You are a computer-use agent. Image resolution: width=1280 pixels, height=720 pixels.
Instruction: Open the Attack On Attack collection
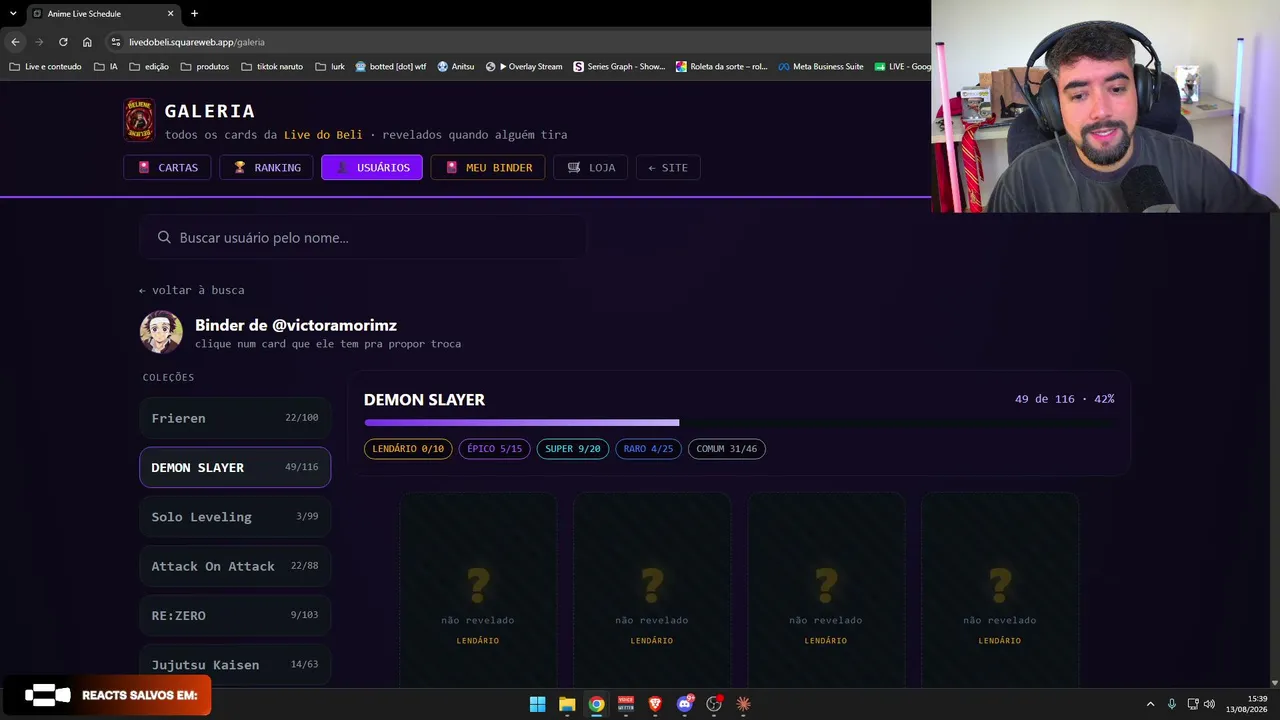tap(235, 566)
